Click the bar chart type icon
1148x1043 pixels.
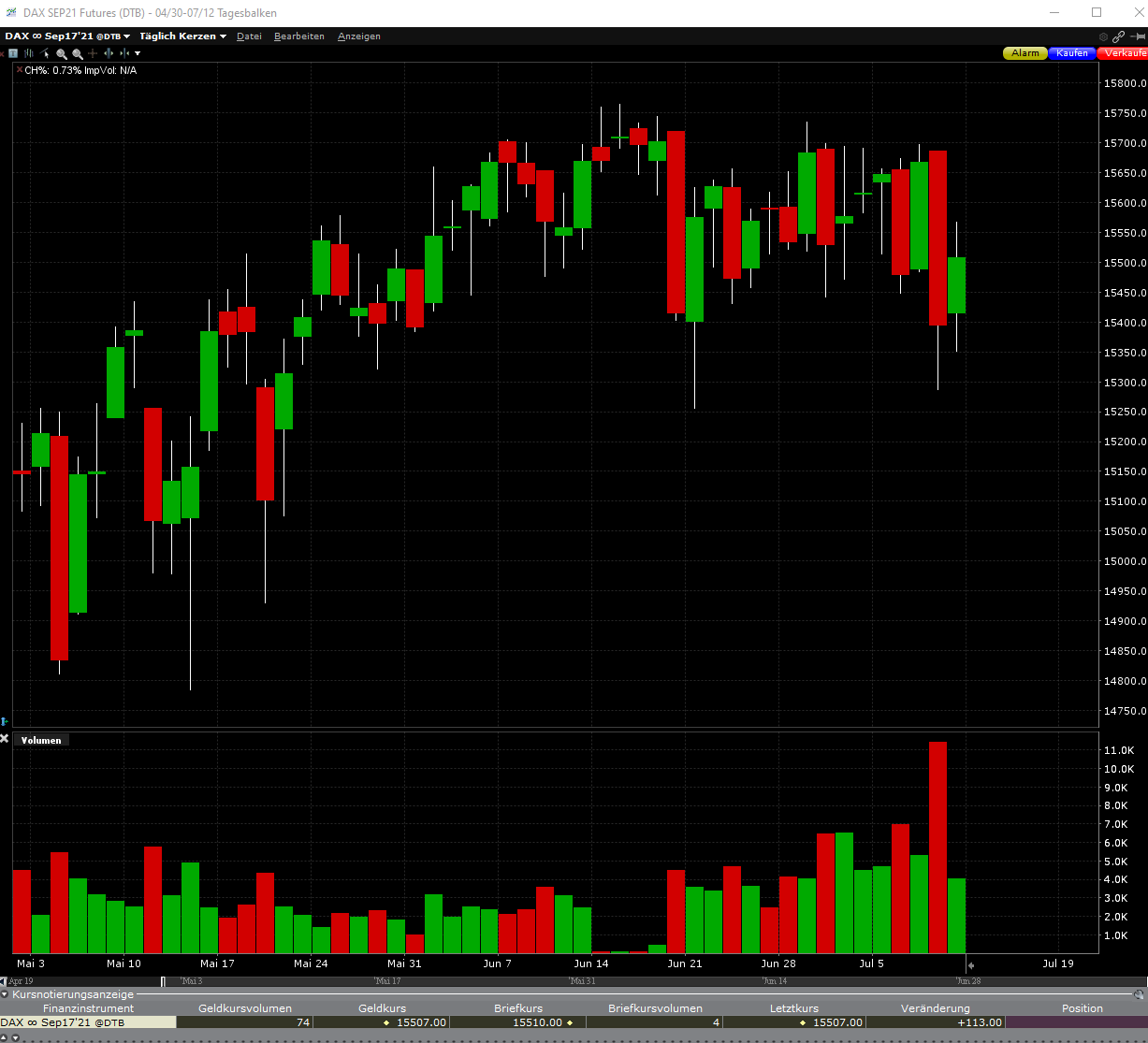tap(28, 53)
